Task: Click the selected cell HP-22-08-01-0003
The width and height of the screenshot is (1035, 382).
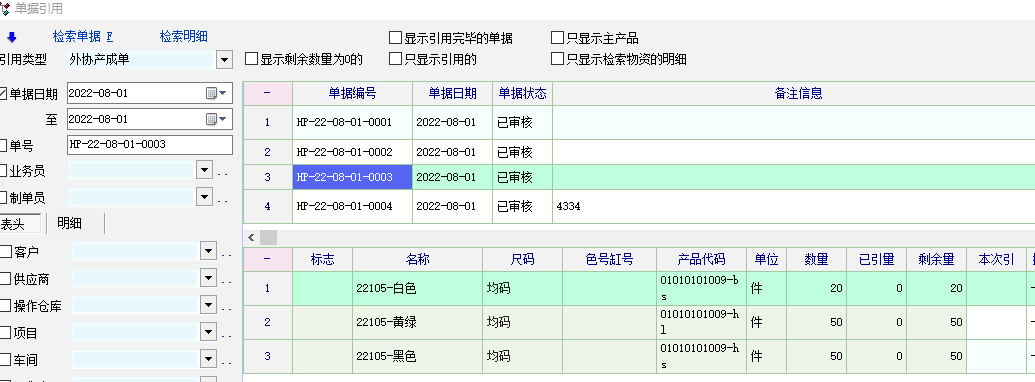Action: pos(352,177)
